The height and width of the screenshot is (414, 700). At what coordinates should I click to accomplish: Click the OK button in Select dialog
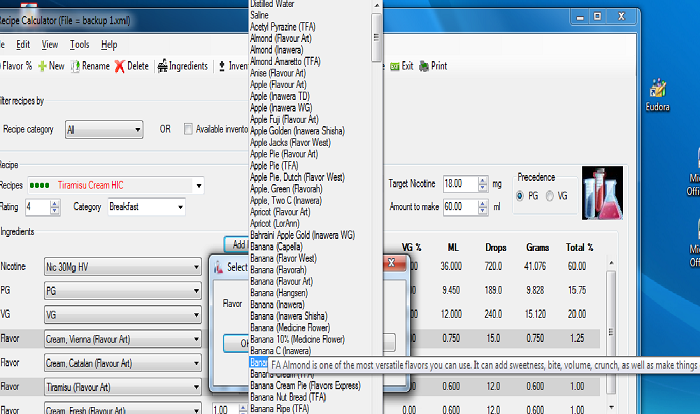(x=237, y=343)
